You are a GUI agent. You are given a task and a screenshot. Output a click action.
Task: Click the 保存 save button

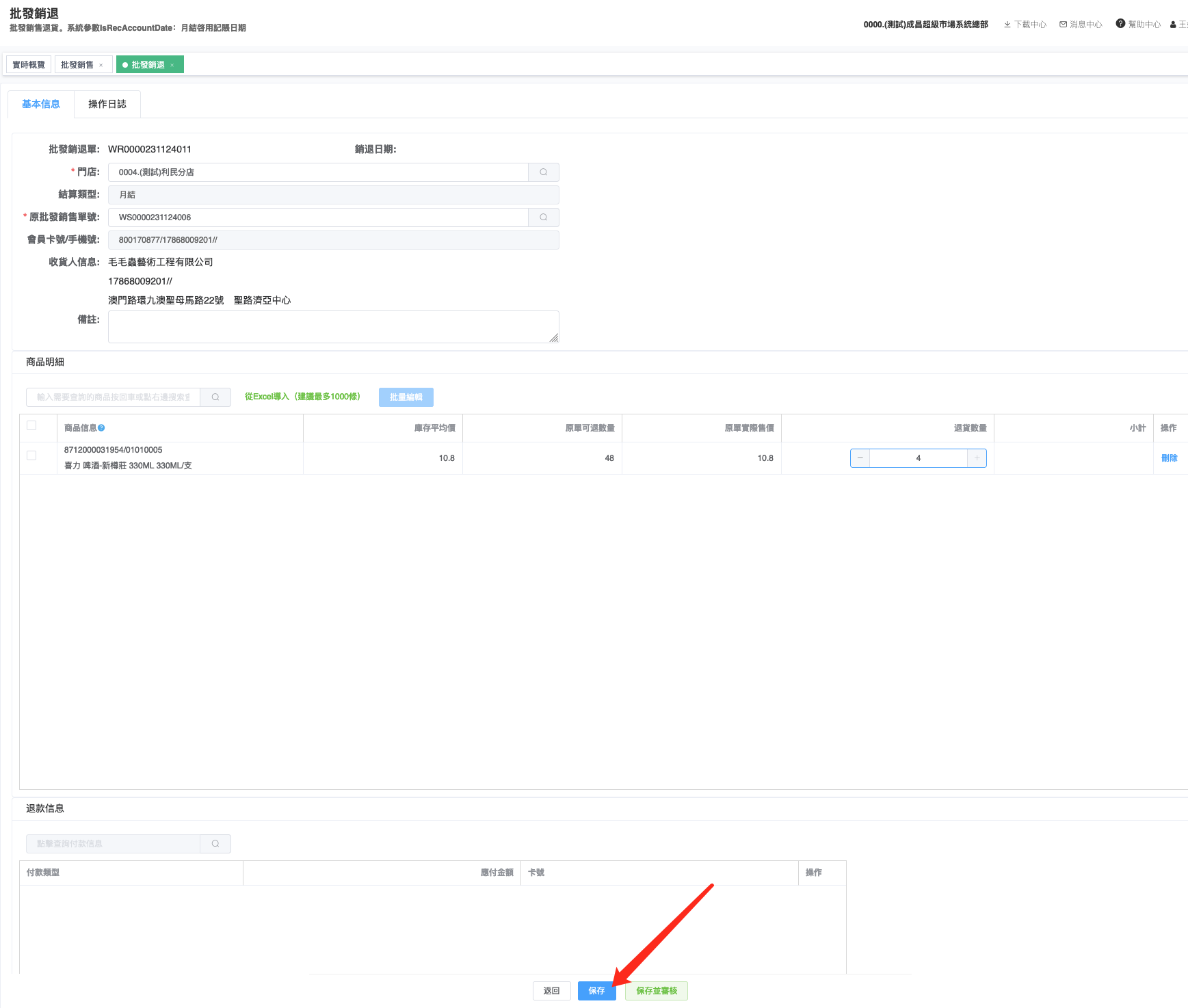pyautogui.click(x=596, y=991)
